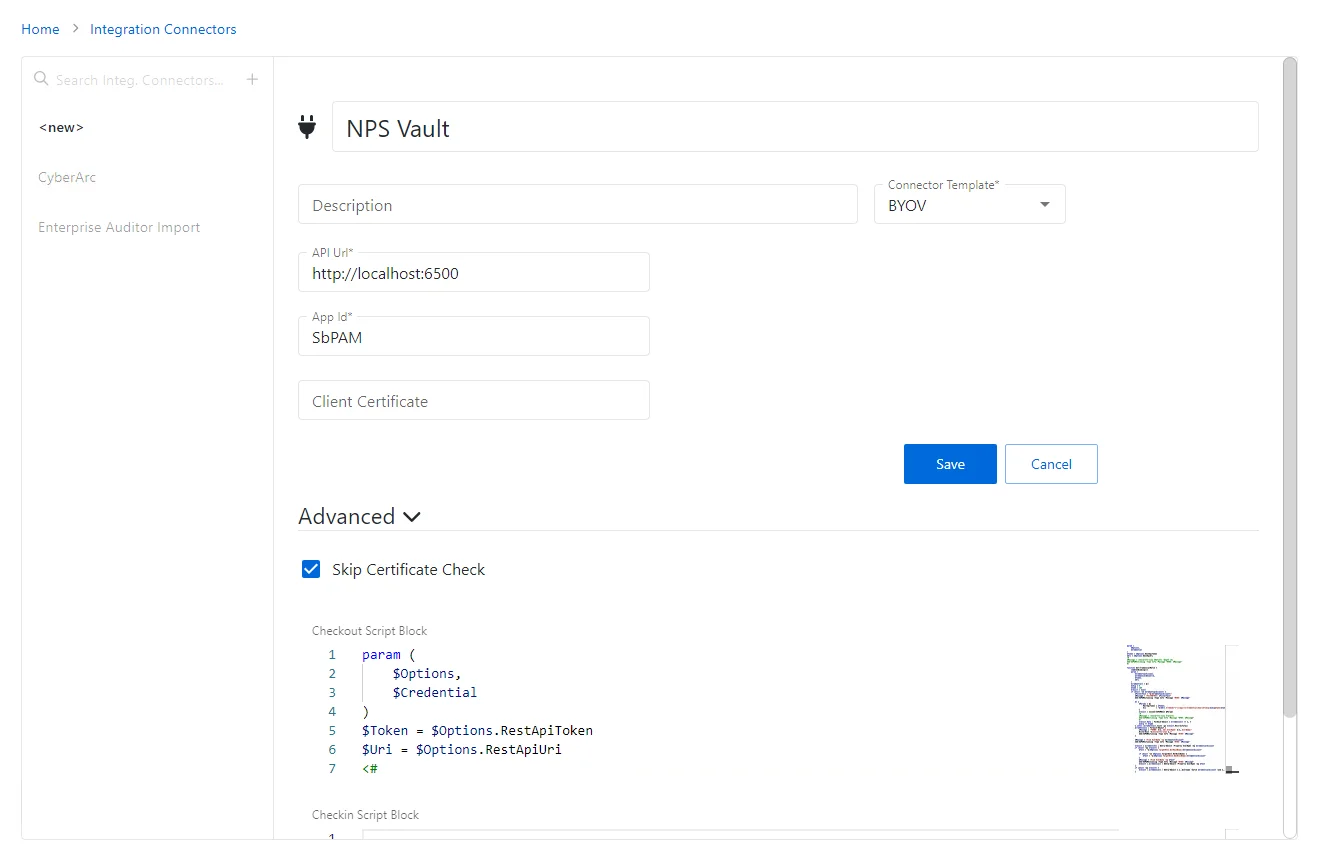Open Integration Connectors breadcrumb link

point(163,29)
